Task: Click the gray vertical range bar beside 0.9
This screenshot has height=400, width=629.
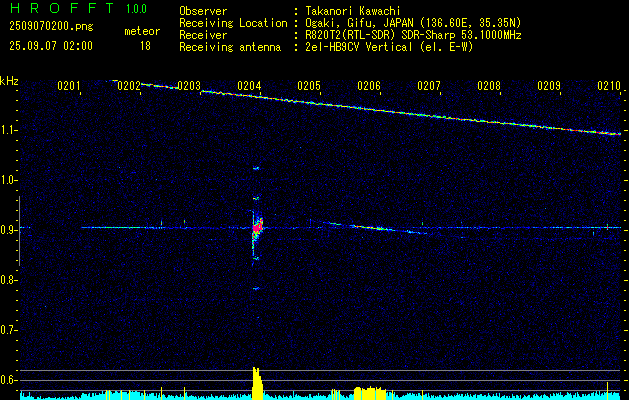Action: coord(19,231)
